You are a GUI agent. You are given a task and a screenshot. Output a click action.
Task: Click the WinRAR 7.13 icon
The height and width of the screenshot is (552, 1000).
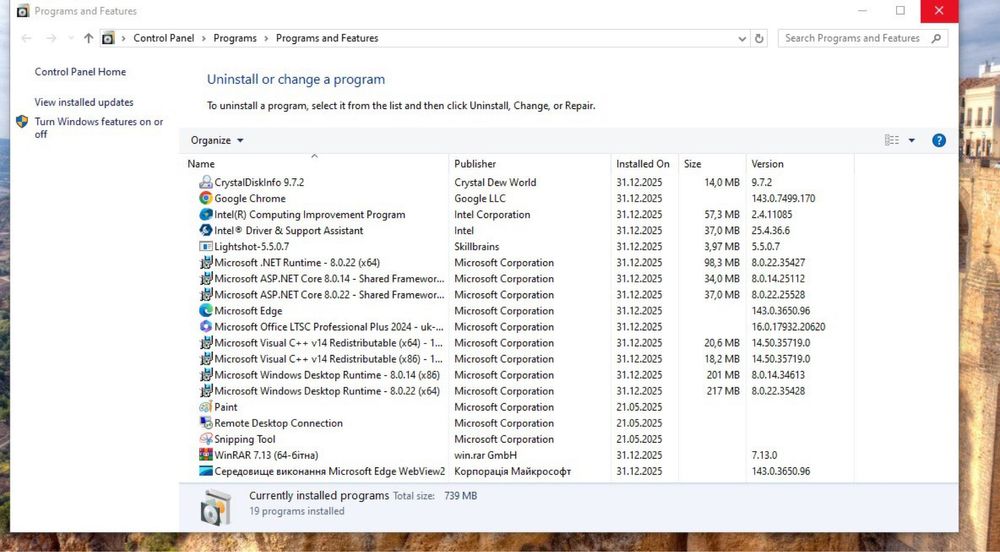(205, 455)
